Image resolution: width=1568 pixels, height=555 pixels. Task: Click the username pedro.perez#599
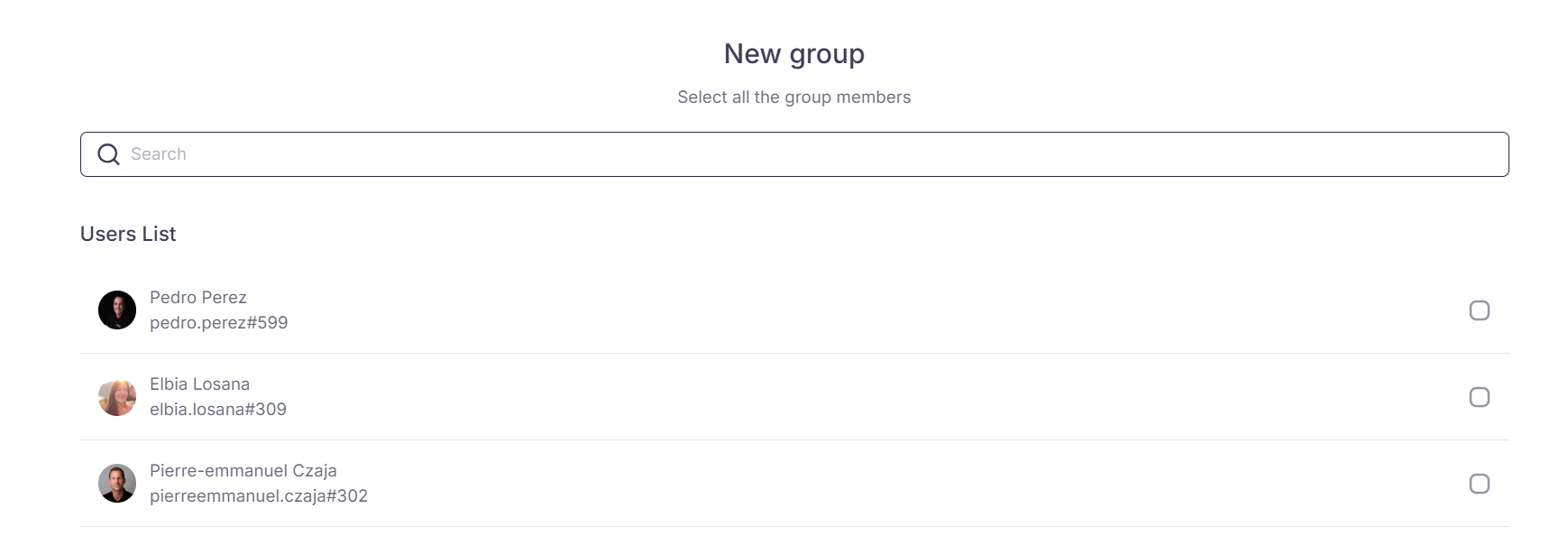click(x=218, y=323)
